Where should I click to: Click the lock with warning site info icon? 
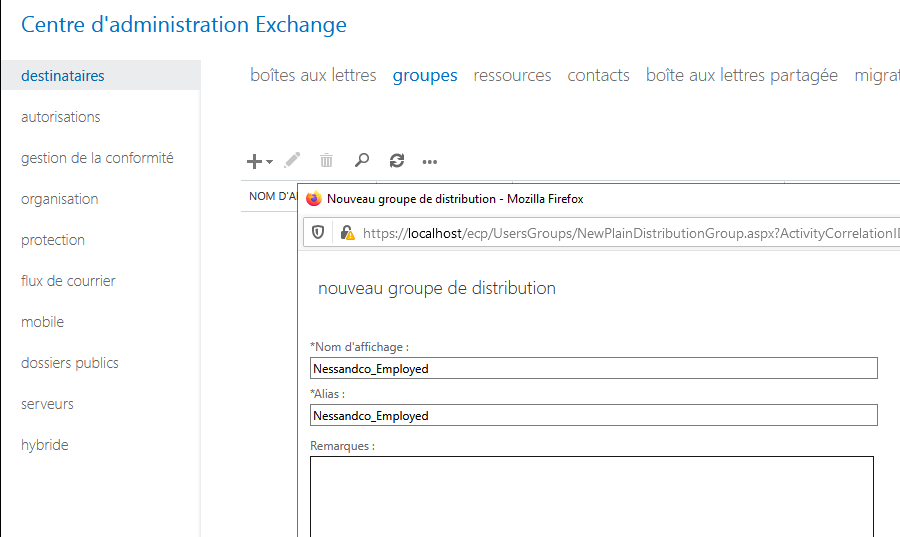click(347, 232)
